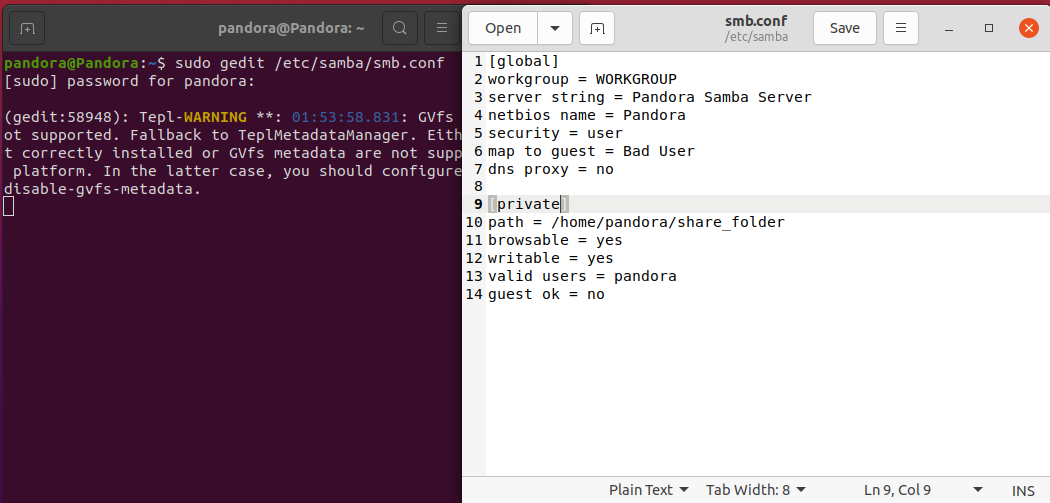Click the Open button
Viewport: 1050px width, 503px height.
(503, 28)
